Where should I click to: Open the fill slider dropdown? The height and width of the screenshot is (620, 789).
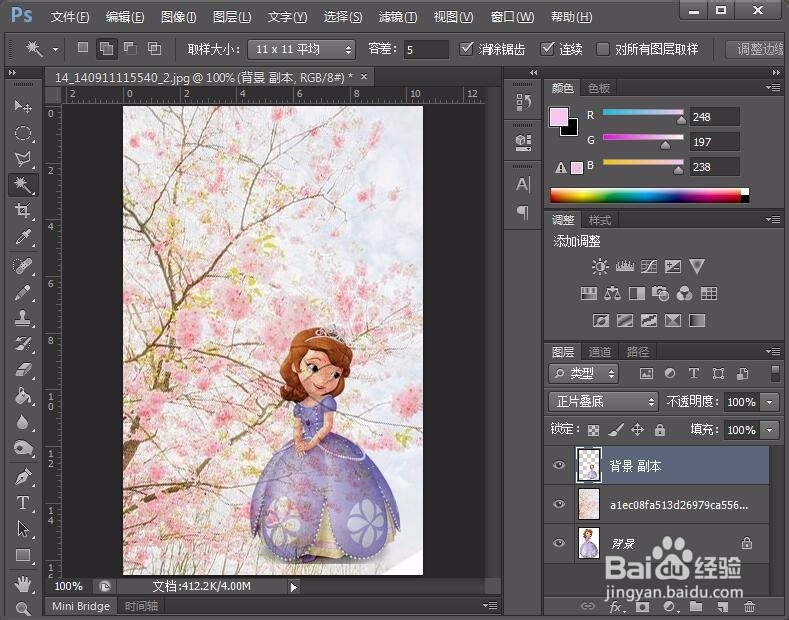coord(770,430)
